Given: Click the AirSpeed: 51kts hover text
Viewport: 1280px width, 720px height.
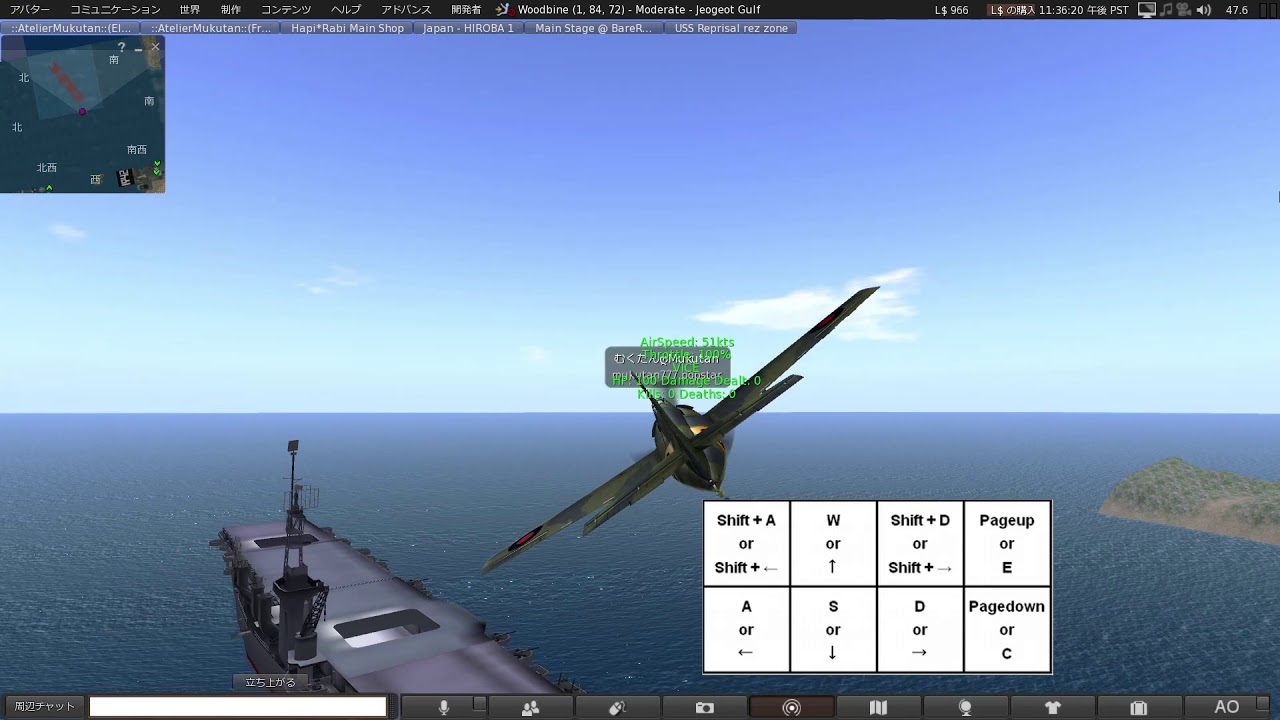Looking at the screenshot, I should click(687, 342).
